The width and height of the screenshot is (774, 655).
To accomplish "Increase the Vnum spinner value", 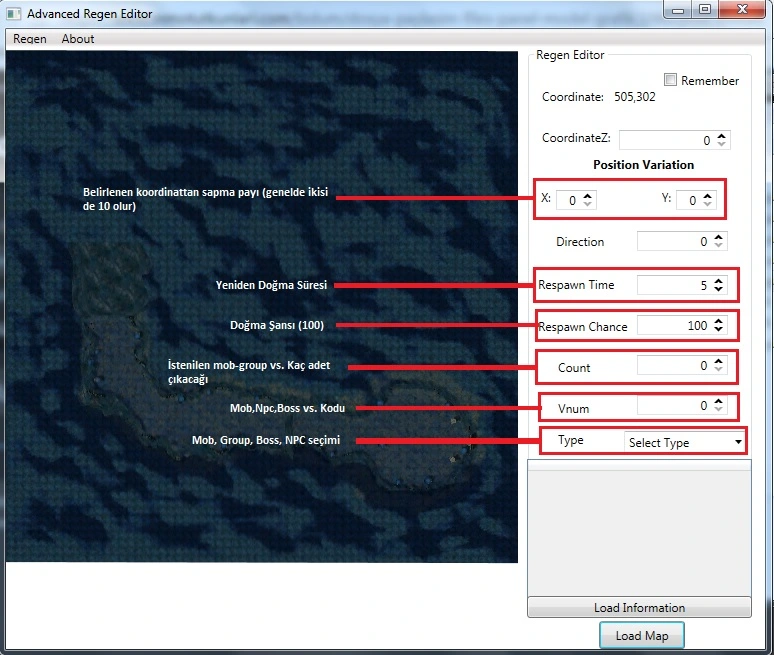I will pyautogui.click(x=719, y=401).
